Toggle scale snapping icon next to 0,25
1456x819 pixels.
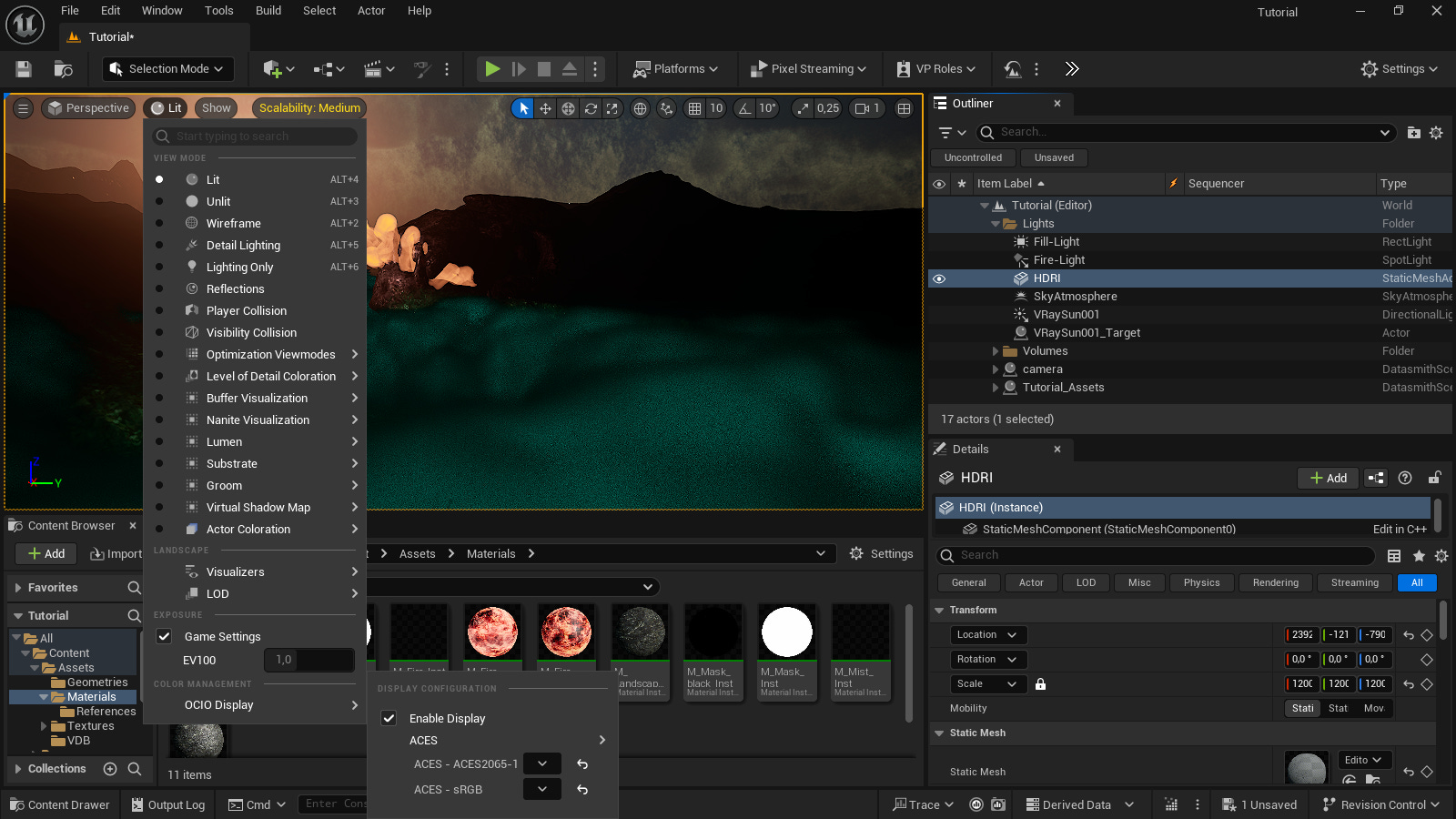[x=802, y=108]
